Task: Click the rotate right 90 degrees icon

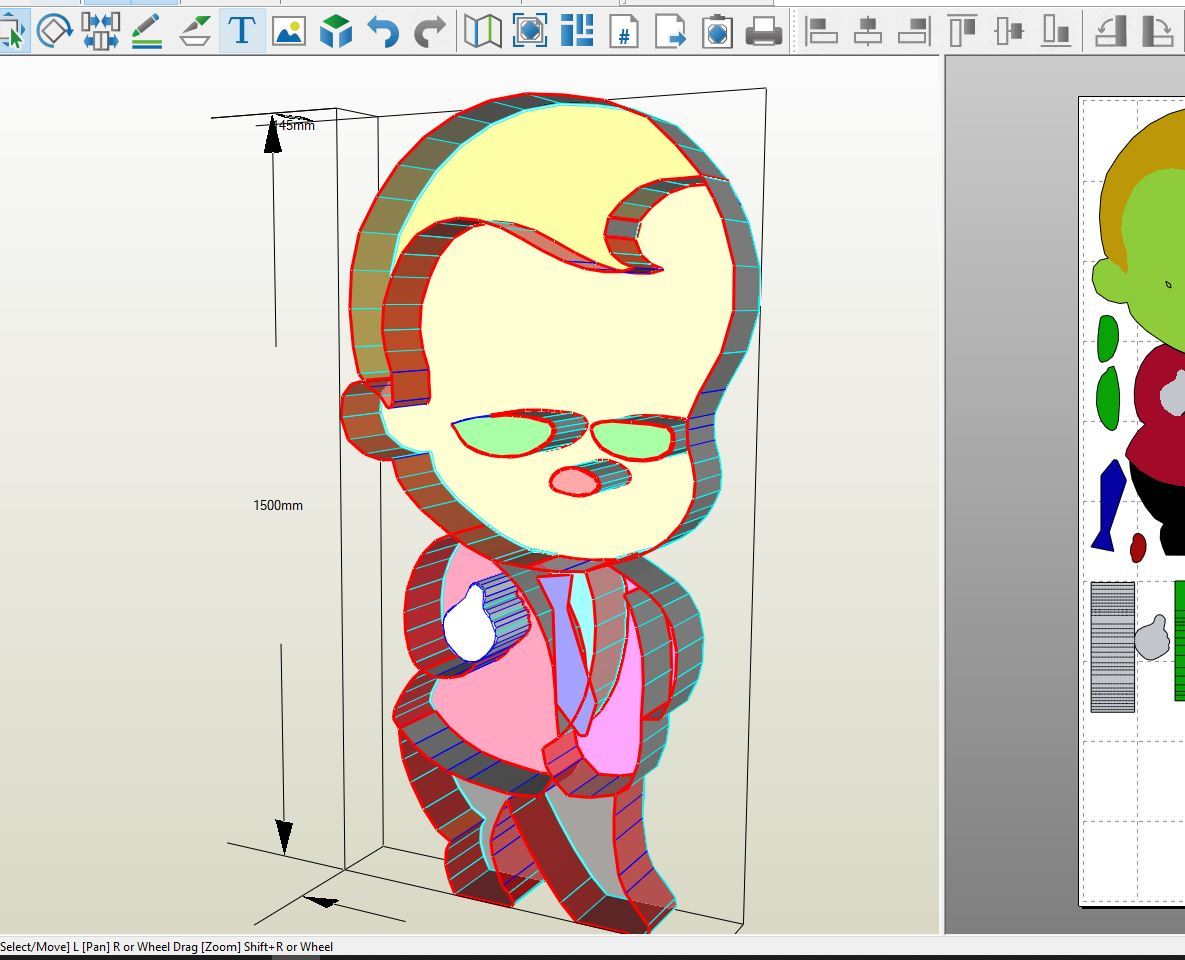Action: [x=1156, y=32]
